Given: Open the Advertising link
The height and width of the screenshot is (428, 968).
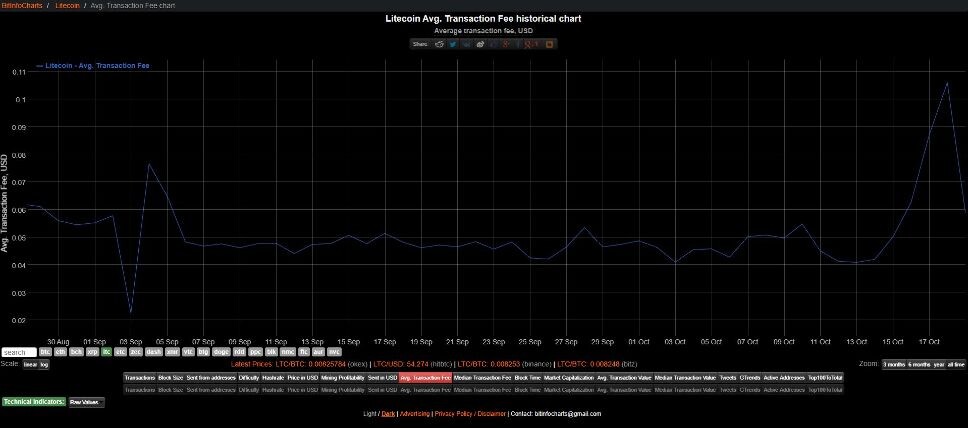Looking at the screenshot, I should (x=414, y=414).
